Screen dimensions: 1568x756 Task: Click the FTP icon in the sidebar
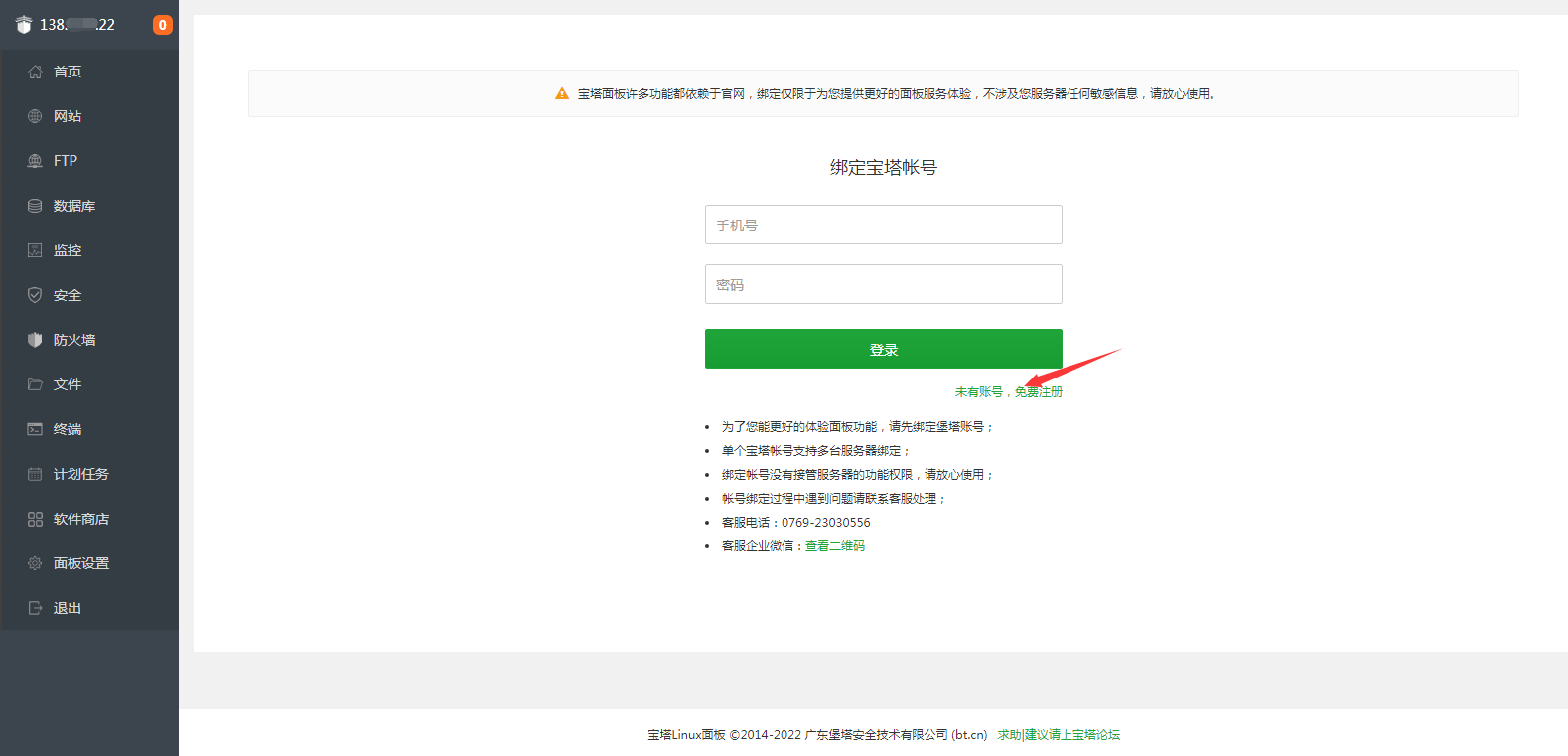pos(35,161)
